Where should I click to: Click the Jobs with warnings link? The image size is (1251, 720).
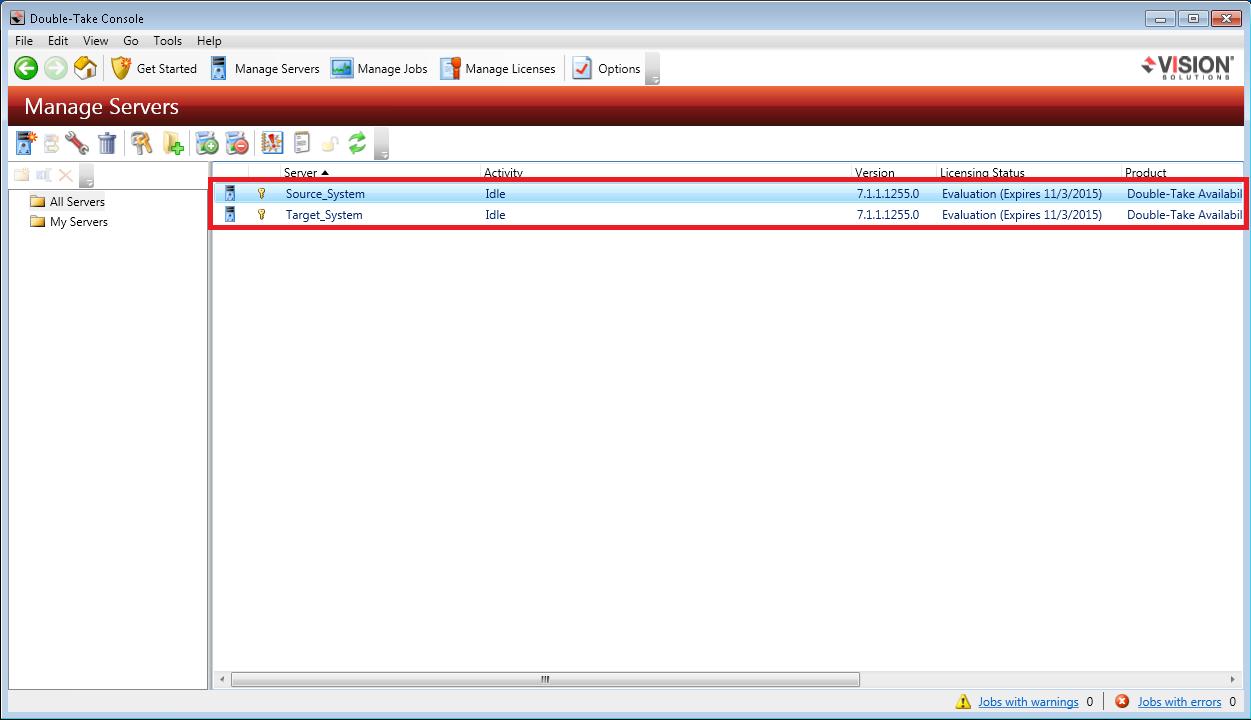1028,702
